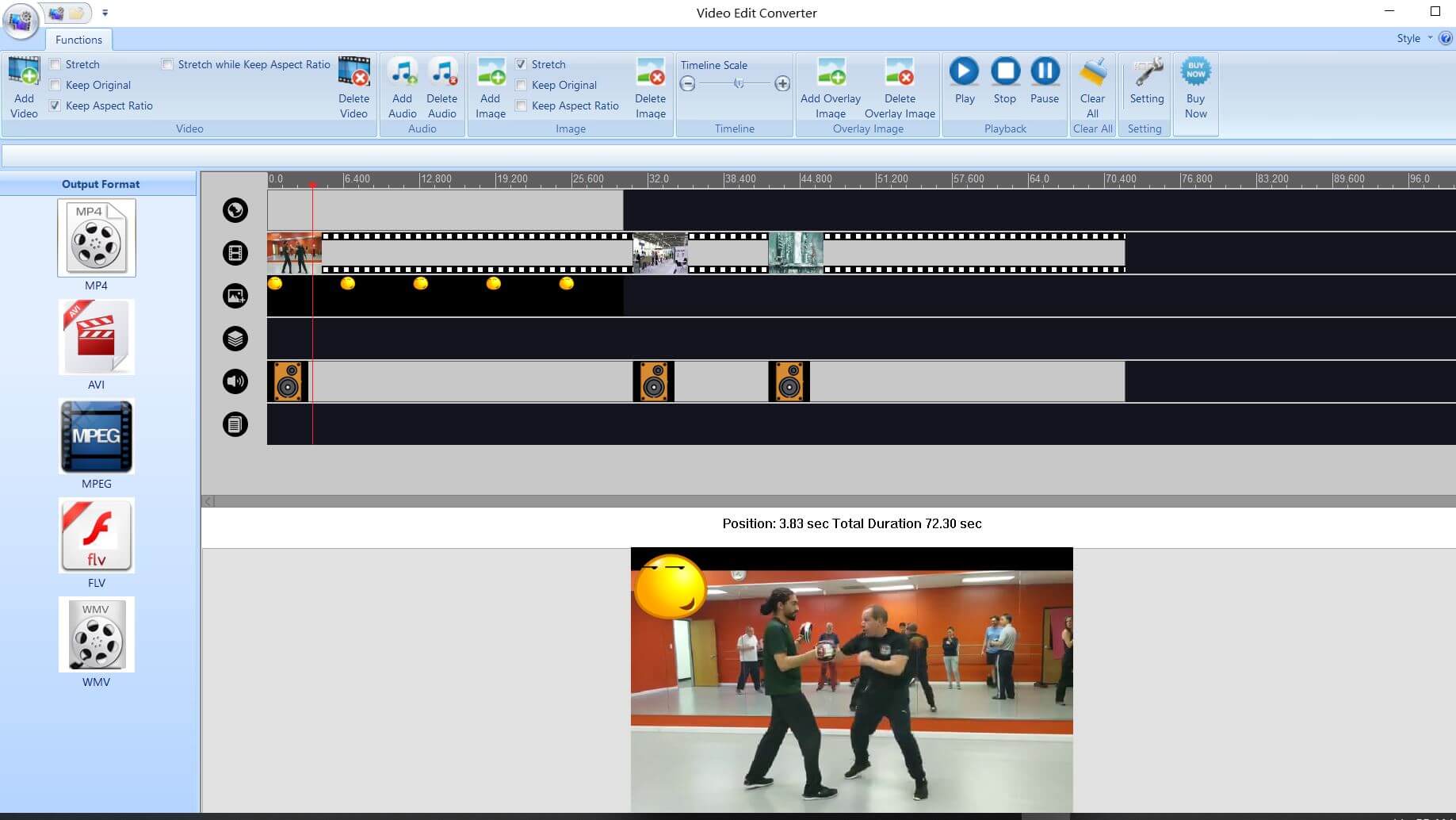Select the video track filmstrip icon
The width and height of the screenshot is (1456, 820).
(x=235, y=253)
